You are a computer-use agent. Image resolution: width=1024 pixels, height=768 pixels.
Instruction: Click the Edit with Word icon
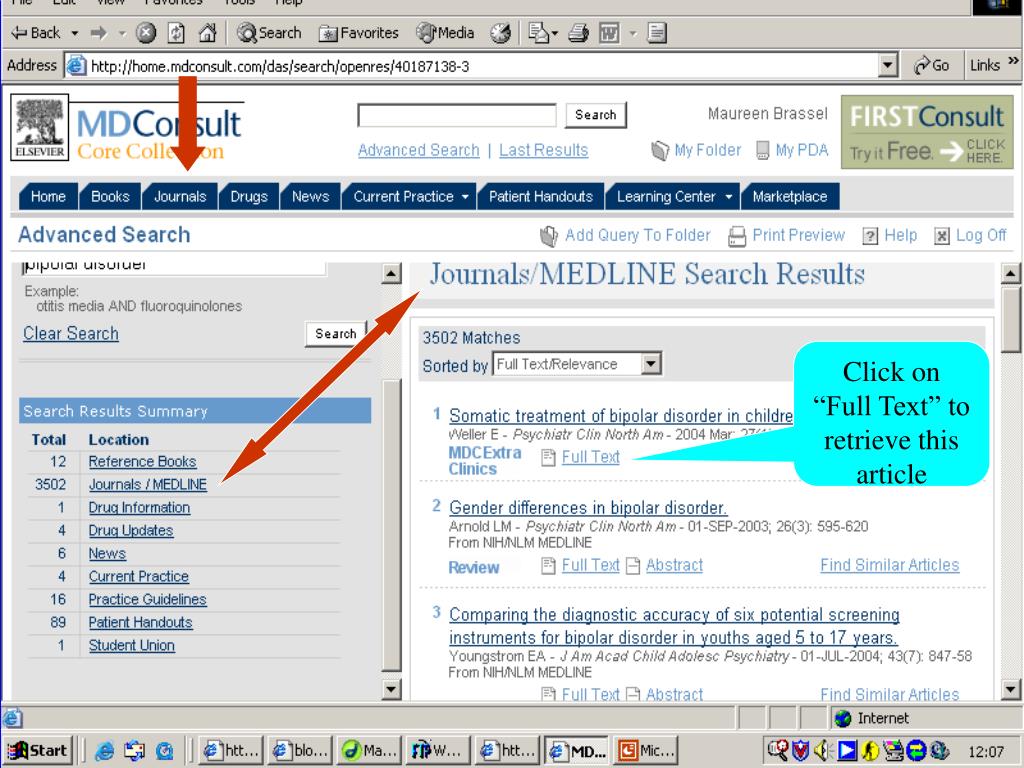pyautogui.click(x=609, y=33)
